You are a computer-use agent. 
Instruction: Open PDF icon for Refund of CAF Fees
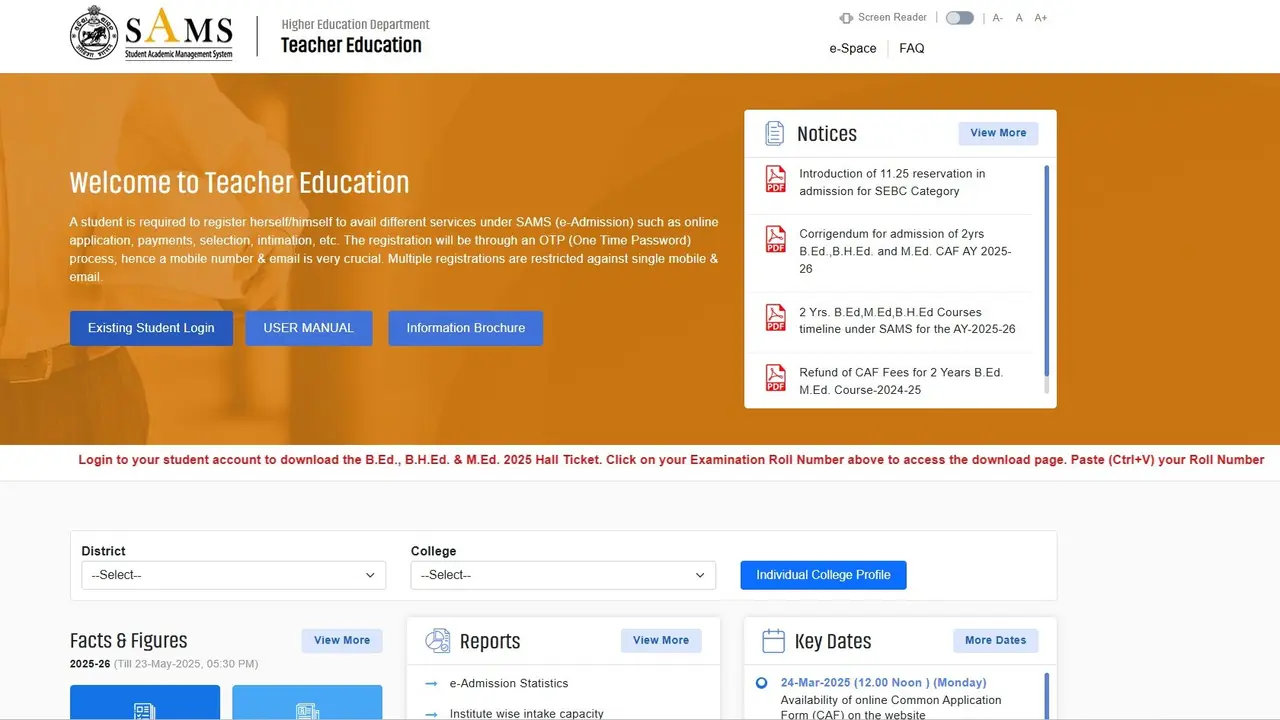click(775, 378)
